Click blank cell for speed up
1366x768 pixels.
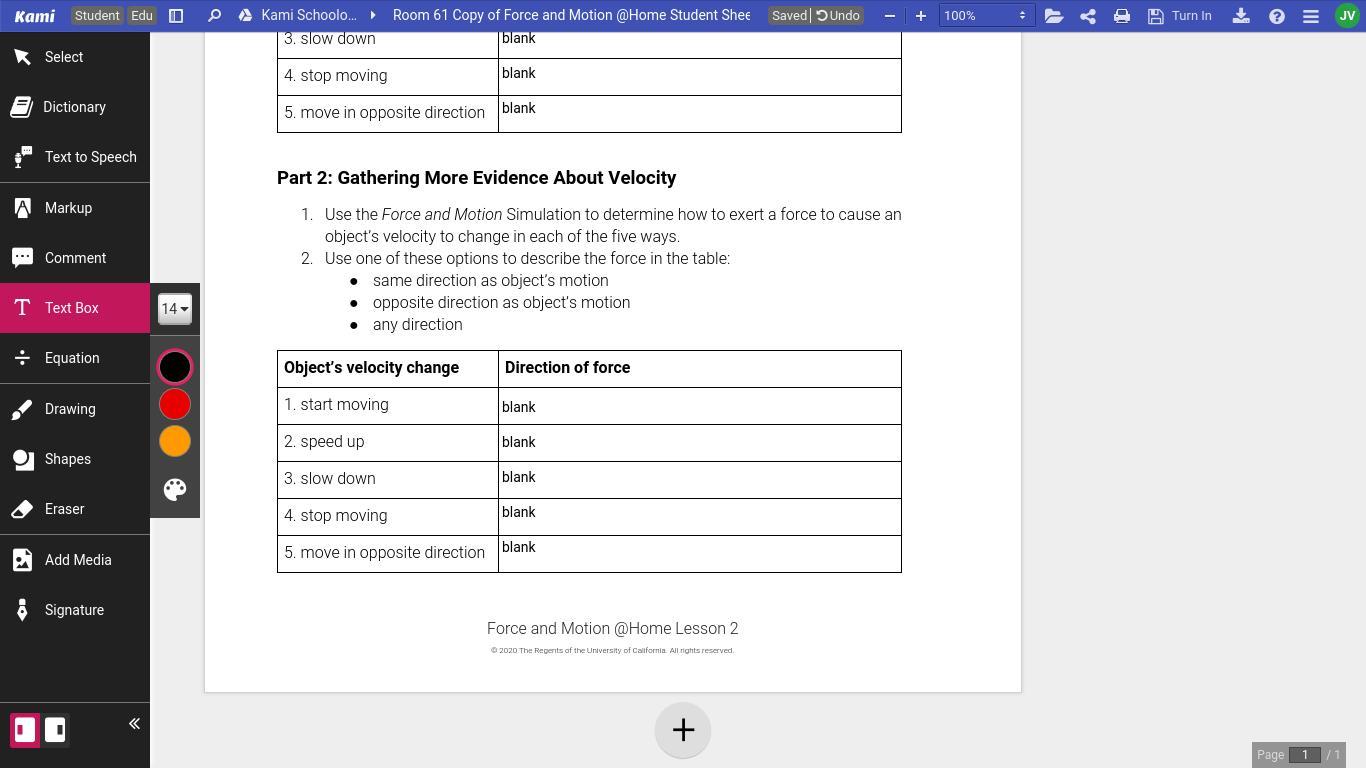(700, 443)
